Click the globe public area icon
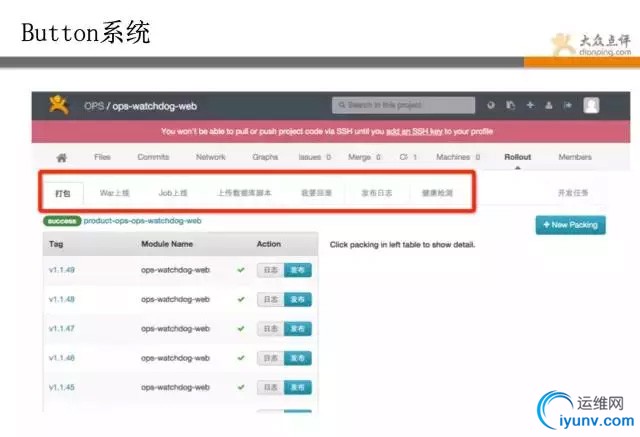The image size is (640, 437). coord(491,105)
